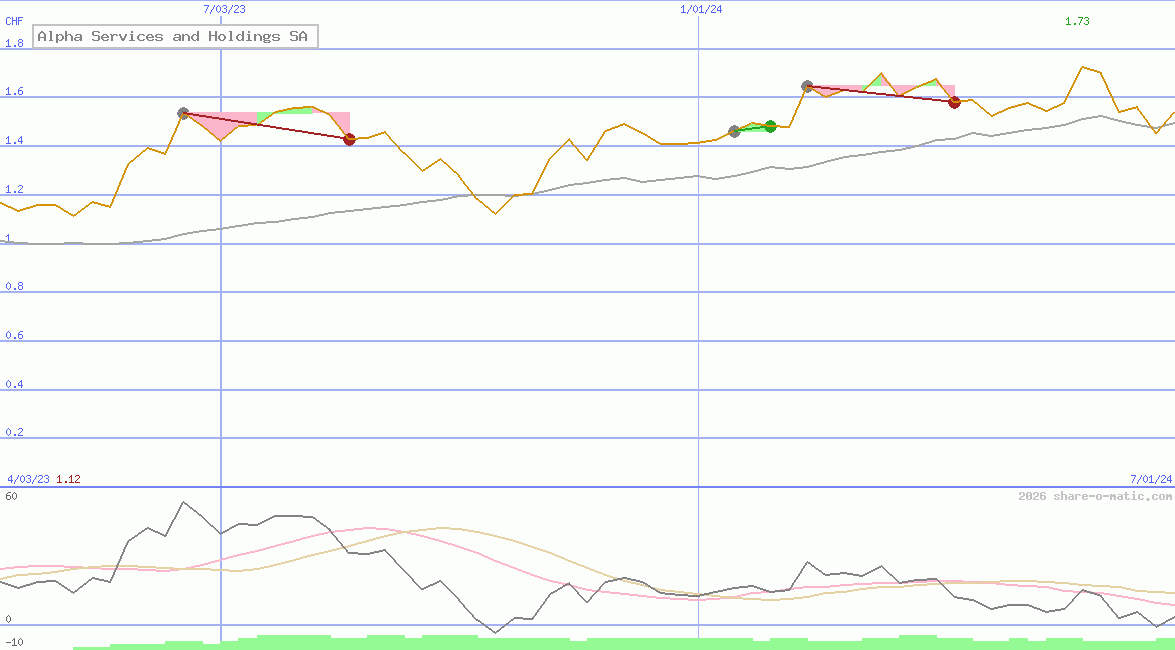
Task: Select the 4/03/23 start date label
Action: [x=28, y=479]
